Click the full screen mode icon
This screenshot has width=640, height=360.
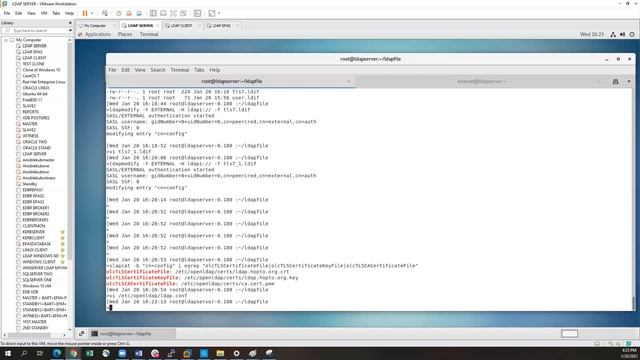(173, 13)
